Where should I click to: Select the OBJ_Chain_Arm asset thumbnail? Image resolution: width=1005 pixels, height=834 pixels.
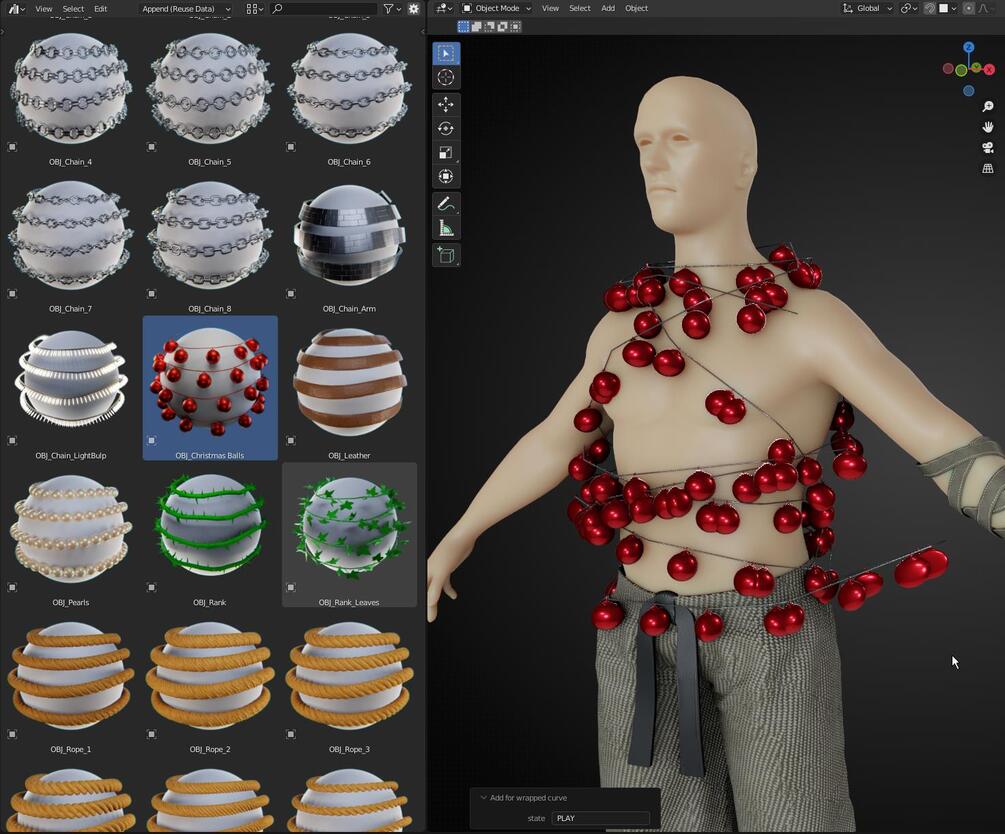pos(349,236)
